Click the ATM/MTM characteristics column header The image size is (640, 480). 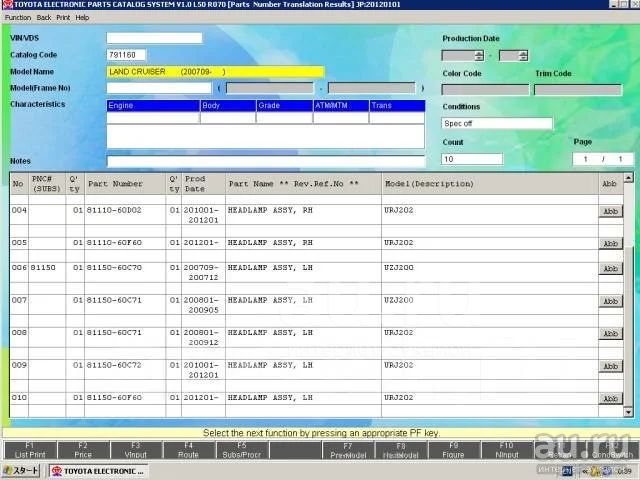[x=341, y=106]
